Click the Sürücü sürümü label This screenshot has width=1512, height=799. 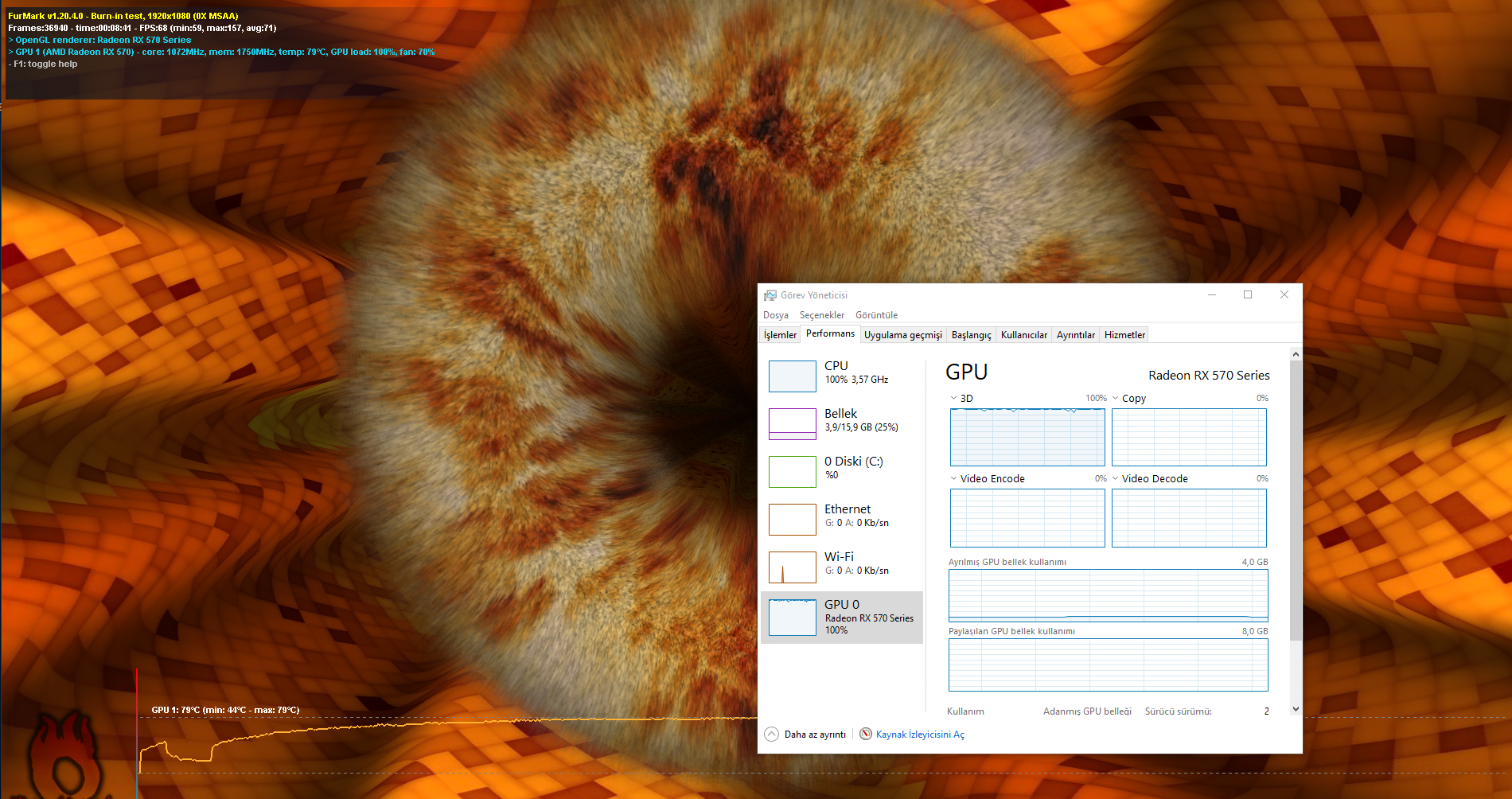tap(1178, 711)
